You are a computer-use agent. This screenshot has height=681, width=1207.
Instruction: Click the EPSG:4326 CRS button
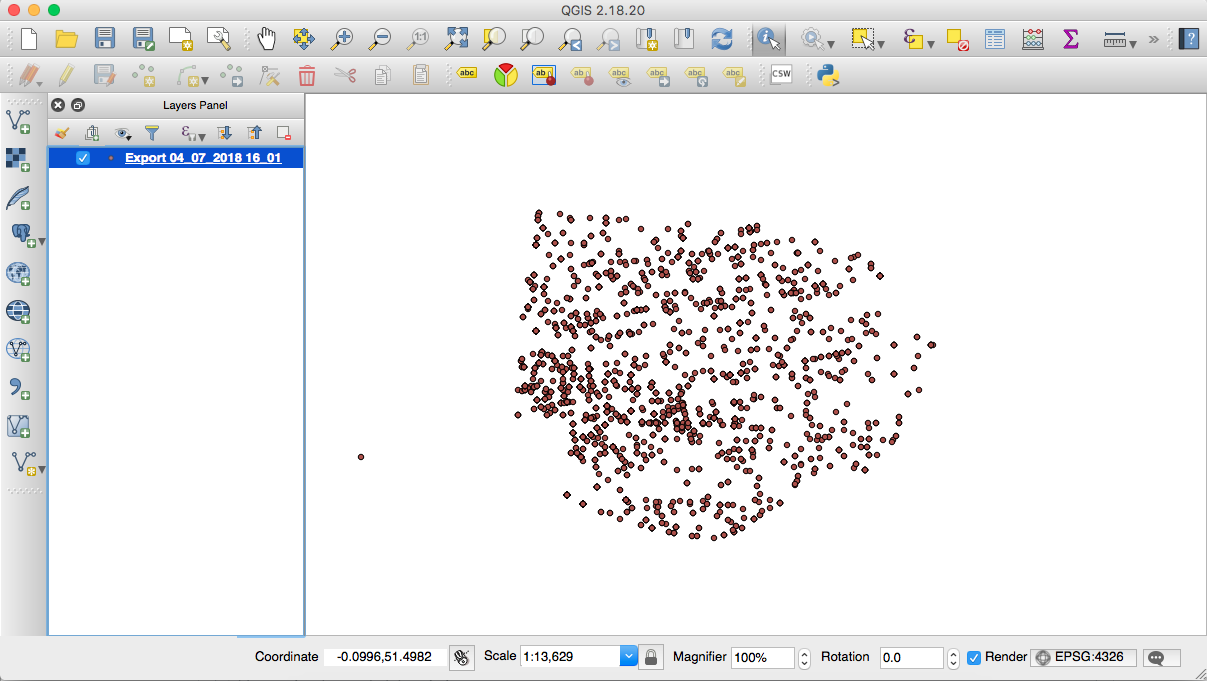coord(1084,657)
